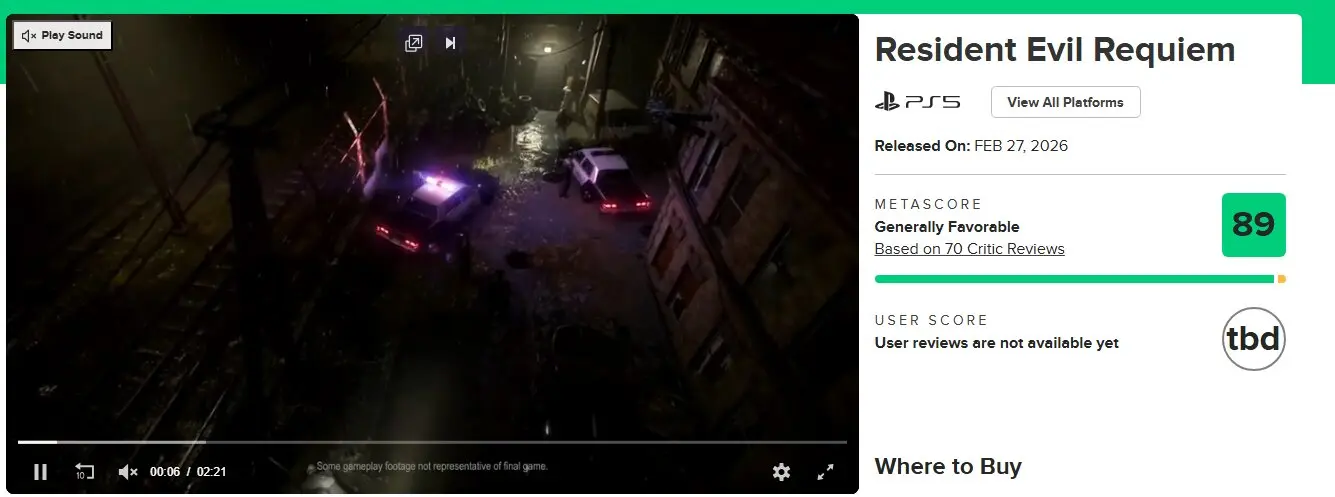Open video settings gear
This screenshot has height=497, width=1335.
(x=781, y=472)
